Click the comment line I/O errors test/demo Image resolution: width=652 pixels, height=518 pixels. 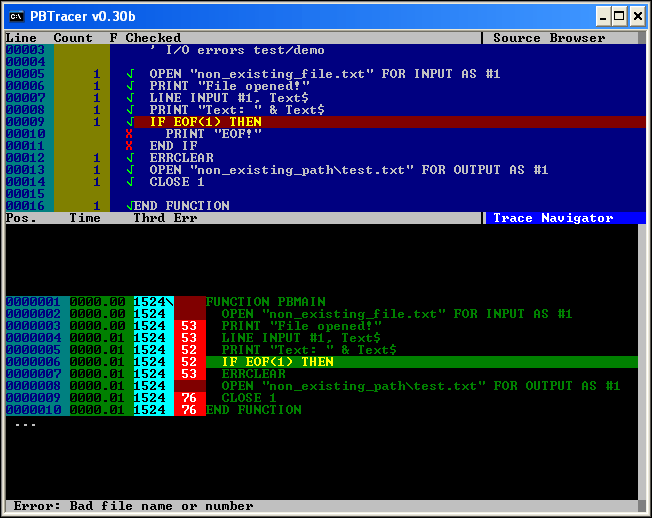(237, 50)
